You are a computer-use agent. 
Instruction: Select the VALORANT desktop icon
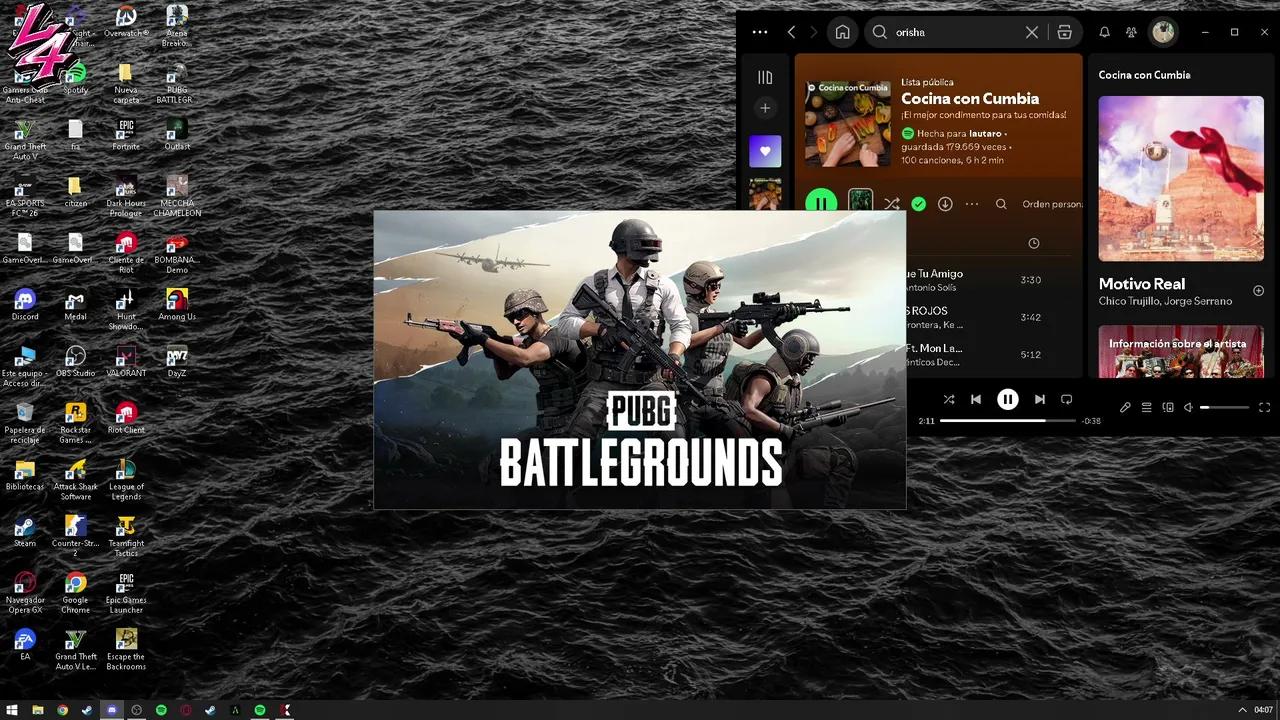(x=126, y=362)
